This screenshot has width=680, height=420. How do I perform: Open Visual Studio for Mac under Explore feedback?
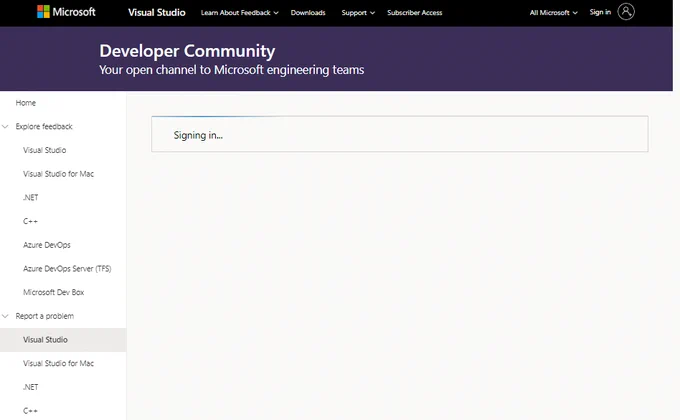(59, 174)
